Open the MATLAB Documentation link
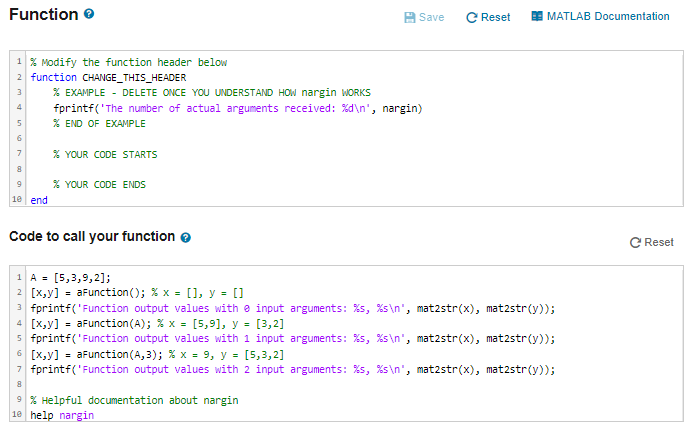Image resolution: width=690 pixels, height=429 pixels. pyautogui.click(x=600, y=16)
